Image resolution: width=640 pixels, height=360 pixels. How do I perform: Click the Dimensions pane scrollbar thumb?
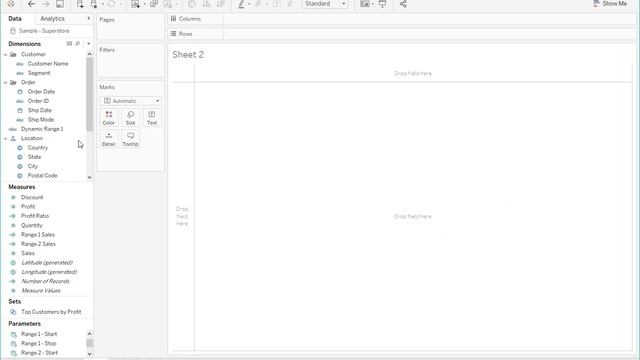[x=89, y=94]
